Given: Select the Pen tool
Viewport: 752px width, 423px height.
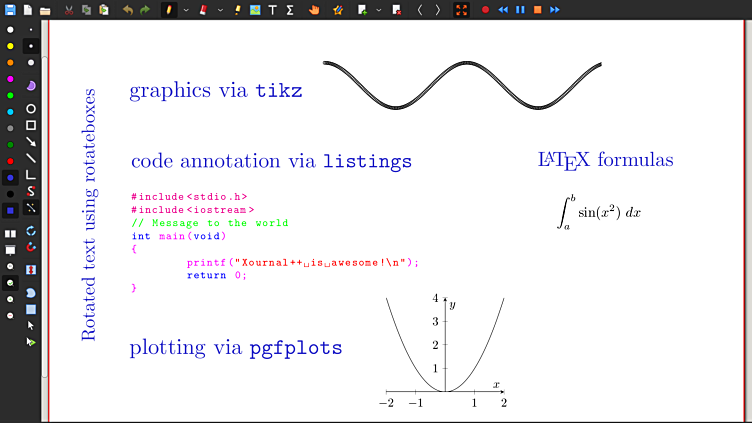Looking at the screenshot, I should [x=168, y=10].
